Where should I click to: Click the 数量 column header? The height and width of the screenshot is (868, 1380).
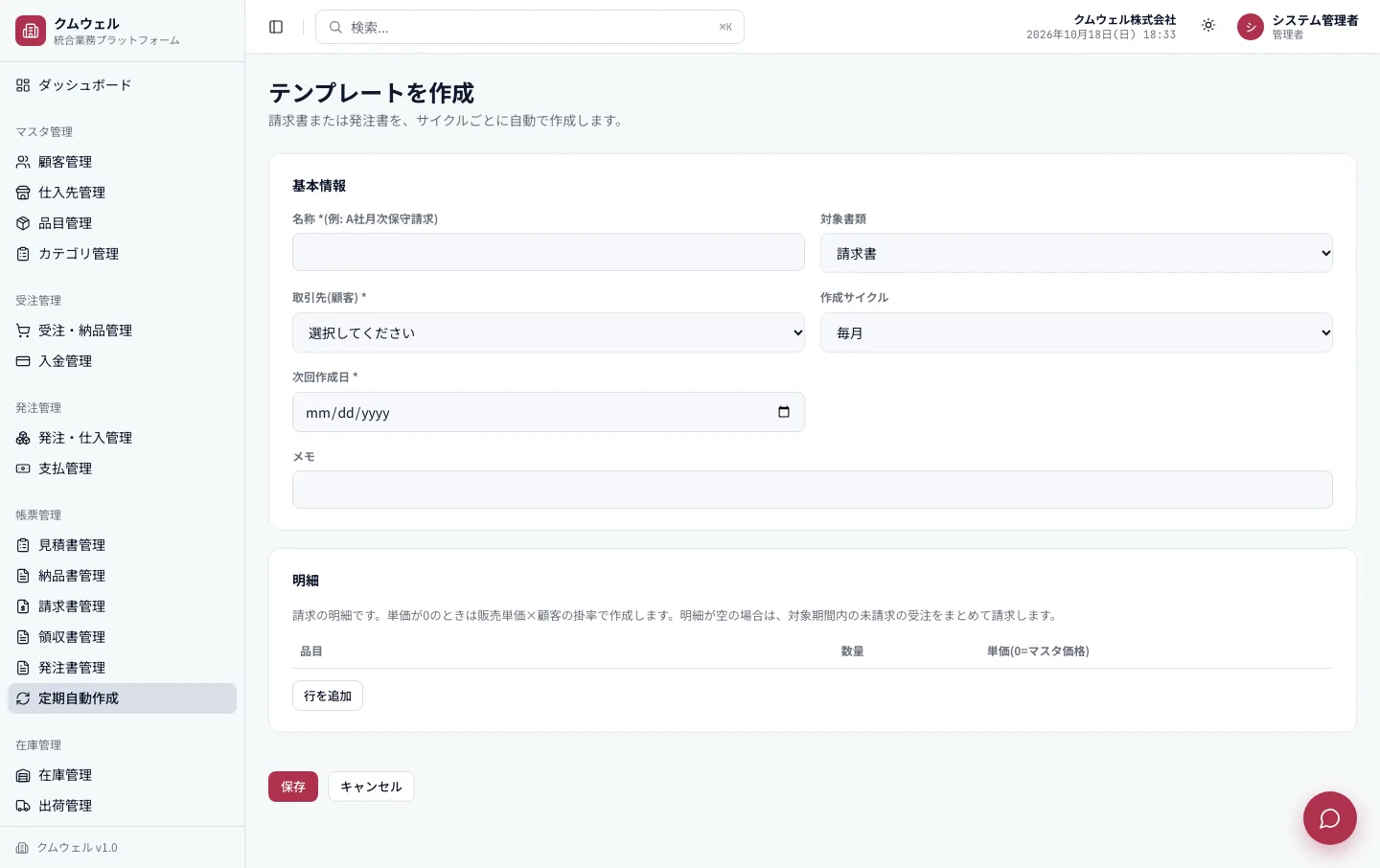coord(853,651)
